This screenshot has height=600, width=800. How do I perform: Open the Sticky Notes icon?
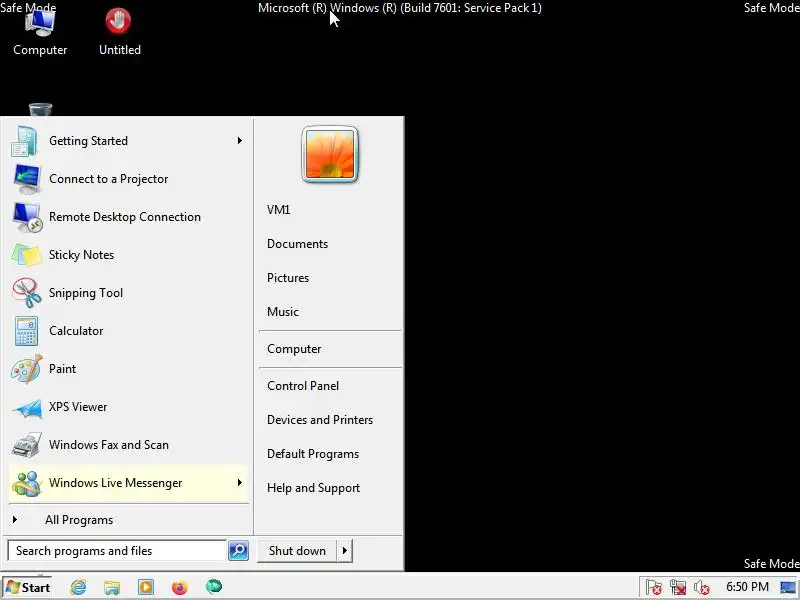point(26,255)
